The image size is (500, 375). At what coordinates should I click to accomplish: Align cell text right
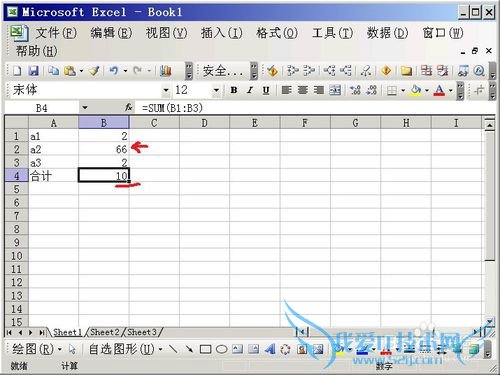click(319, 90)
